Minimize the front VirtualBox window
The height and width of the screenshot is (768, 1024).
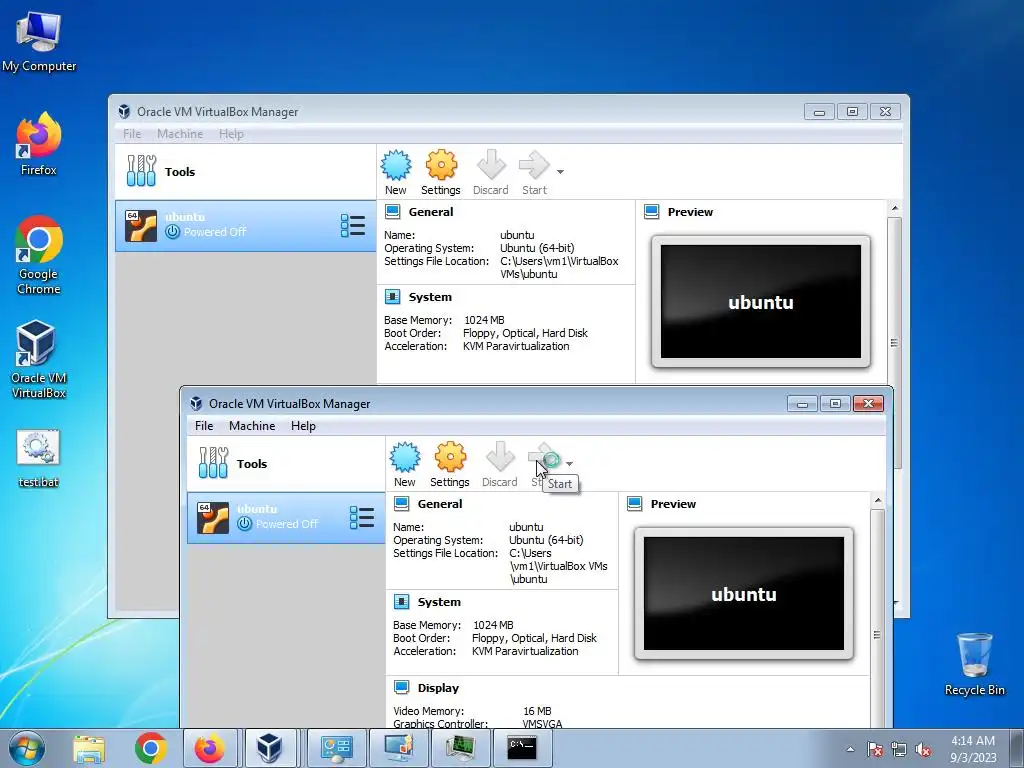point(803,404)
